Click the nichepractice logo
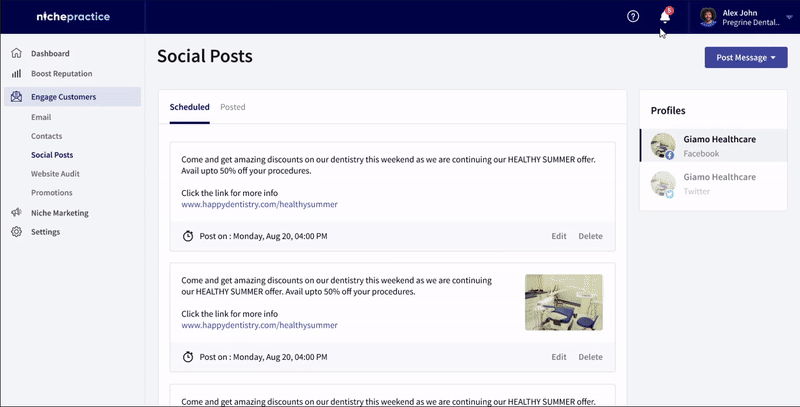800x407 pixels. [73, 16]
